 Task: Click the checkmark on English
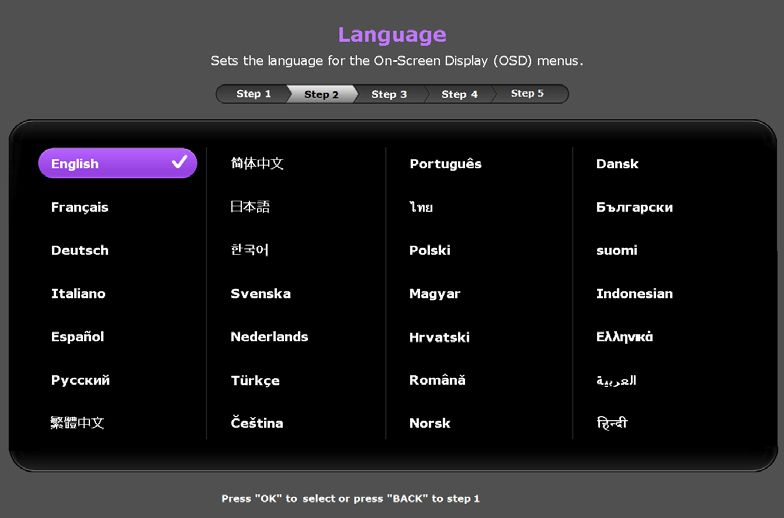click(x=180, y=162)
